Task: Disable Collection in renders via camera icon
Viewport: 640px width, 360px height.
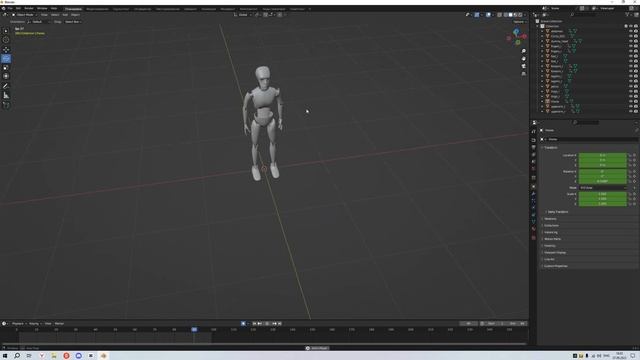Action: 636,26
